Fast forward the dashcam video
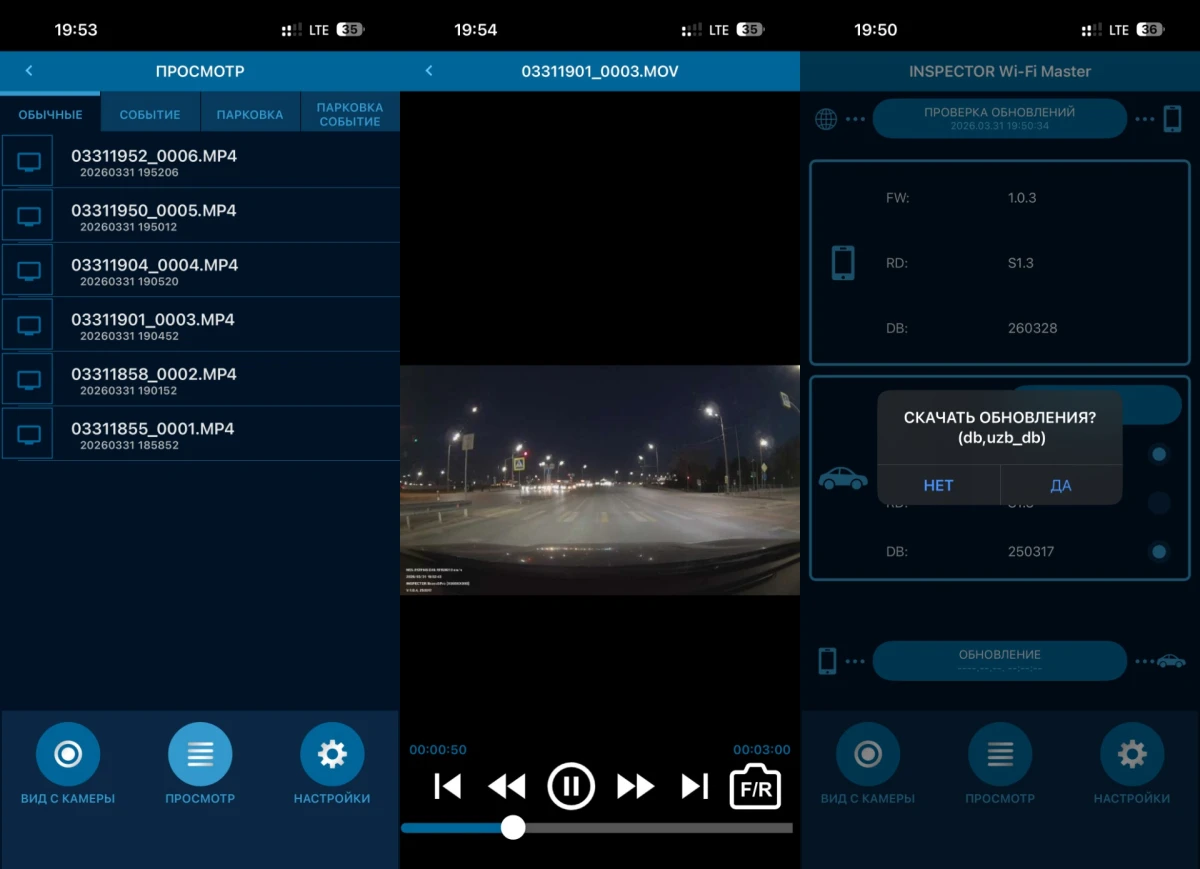 click(635, 786)
